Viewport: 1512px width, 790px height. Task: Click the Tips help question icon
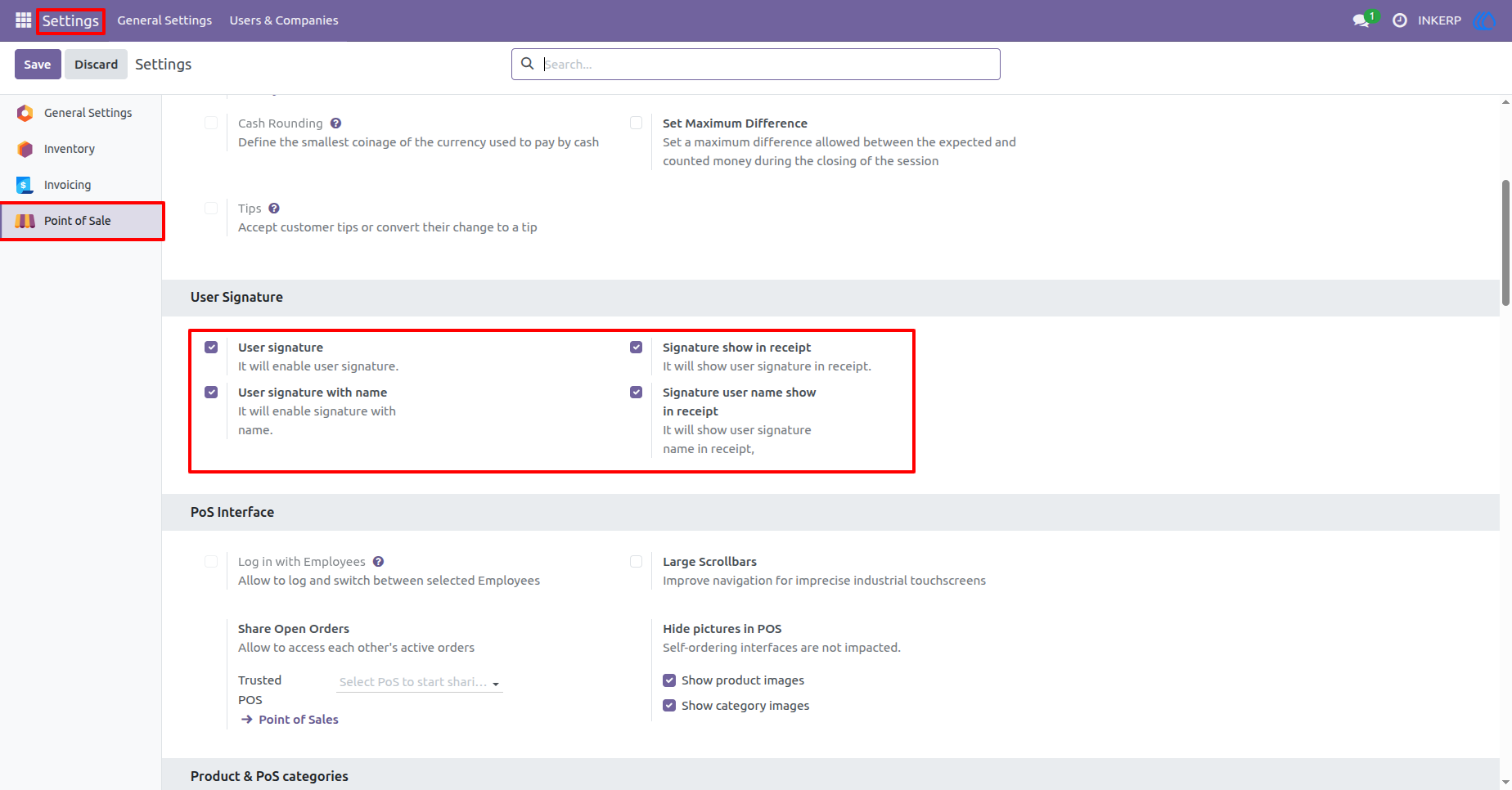click(274, 209)
